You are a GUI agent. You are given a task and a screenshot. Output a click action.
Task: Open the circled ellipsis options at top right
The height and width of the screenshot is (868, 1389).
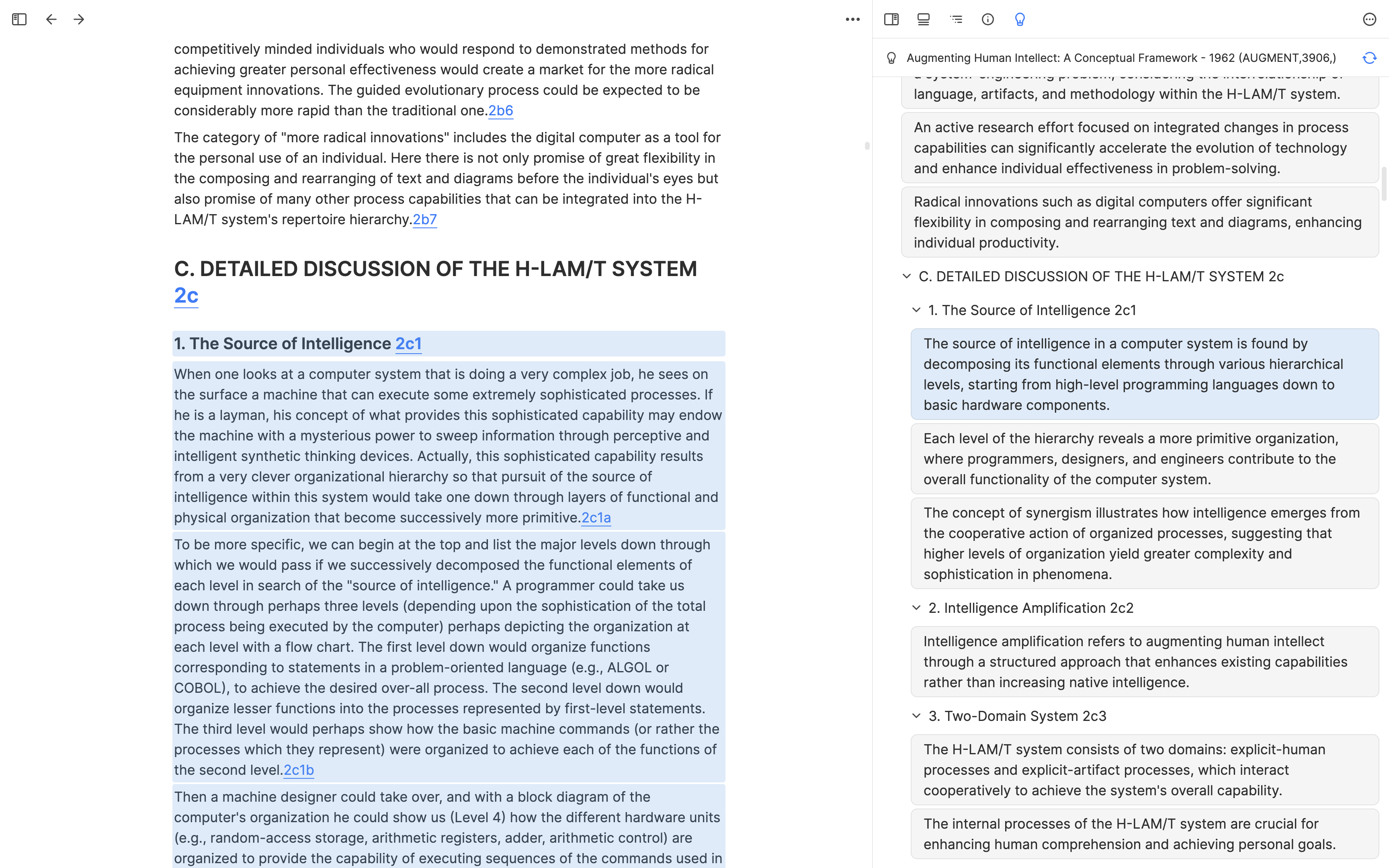pos(1369,20)
